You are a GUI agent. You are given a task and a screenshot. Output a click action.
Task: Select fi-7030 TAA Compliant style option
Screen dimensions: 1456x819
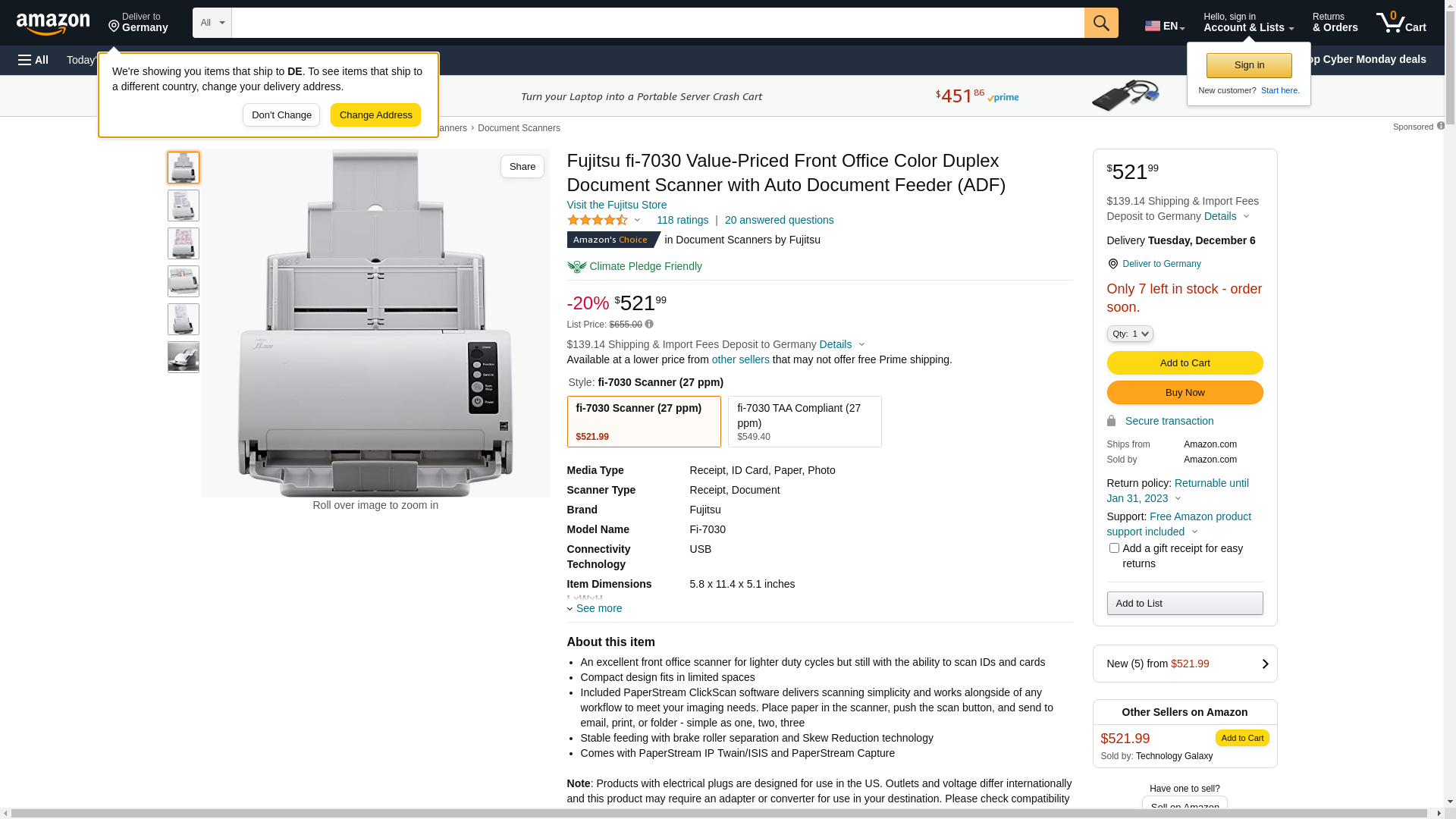click(x=805, y=422)
